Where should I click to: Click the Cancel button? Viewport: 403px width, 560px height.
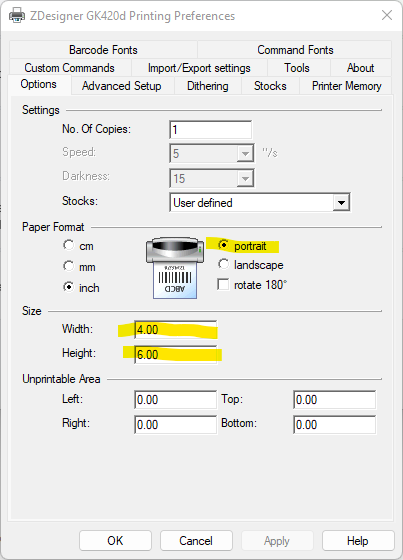pyautogui.click(x=196, y=541)
